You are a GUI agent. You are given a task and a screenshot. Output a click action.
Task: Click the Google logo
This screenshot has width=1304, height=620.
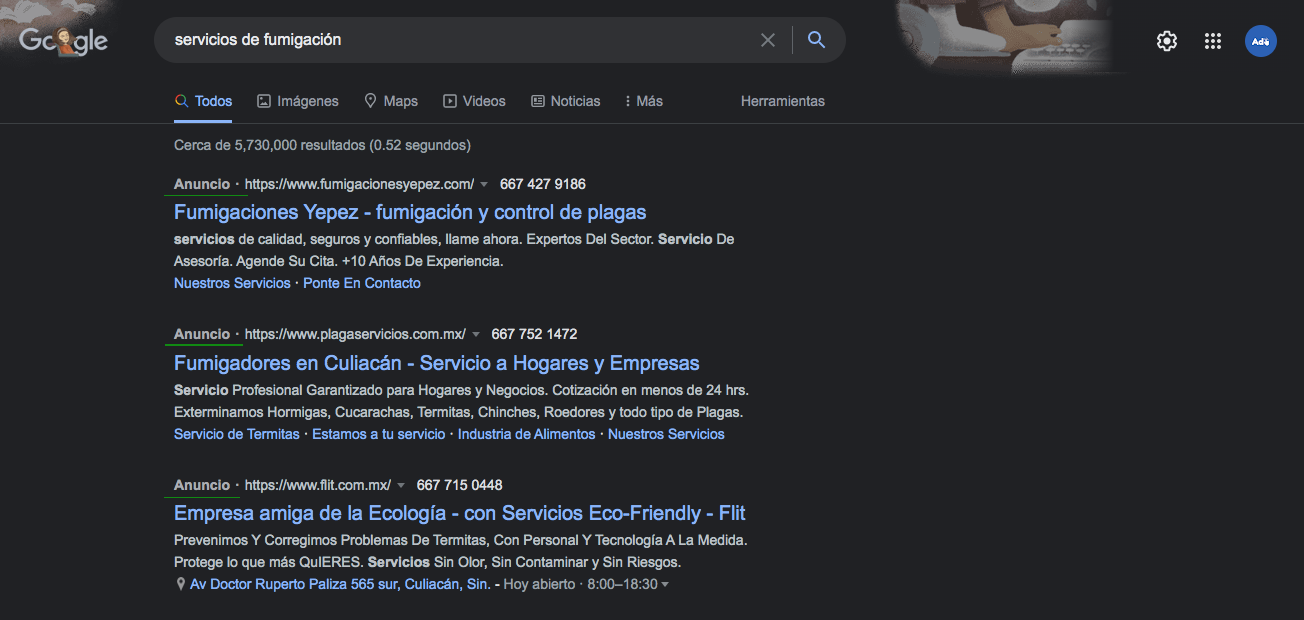click(63, 40)
